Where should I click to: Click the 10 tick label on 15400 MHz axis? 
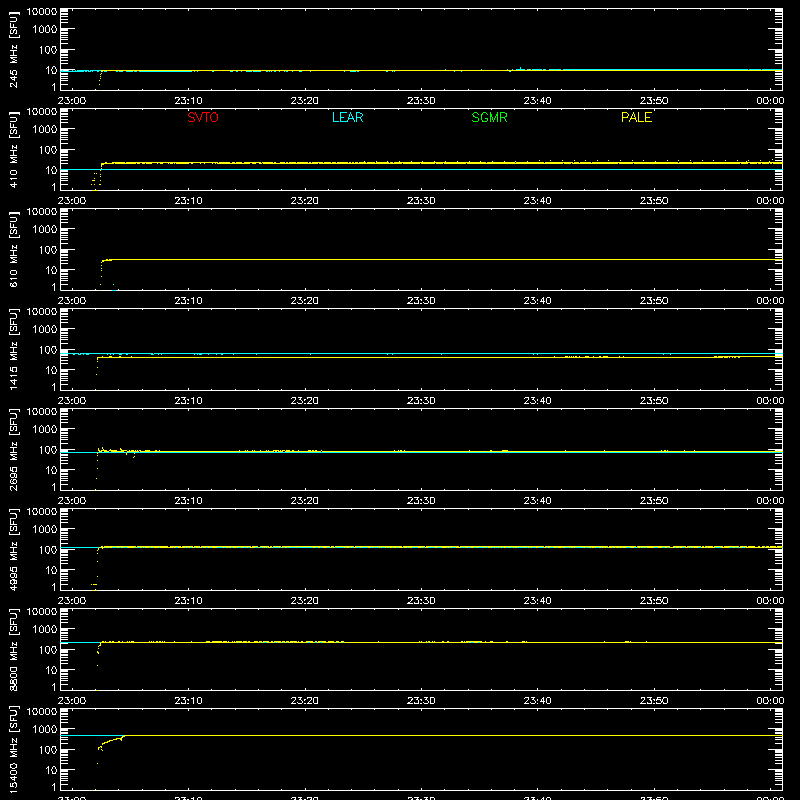pyautogui.click(x=51, y=770)
